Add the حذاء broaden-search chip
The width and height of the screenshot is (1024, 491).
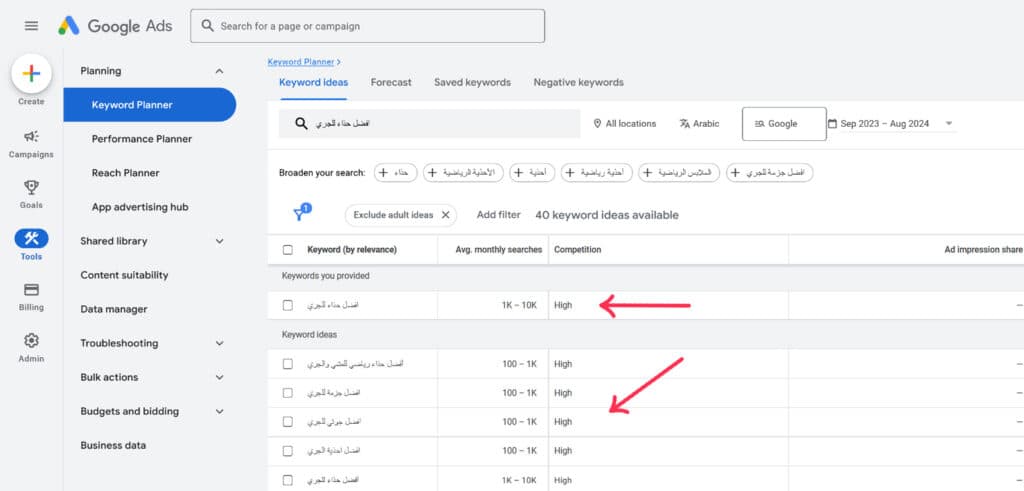pyautogui.click(x=396, y=173)
